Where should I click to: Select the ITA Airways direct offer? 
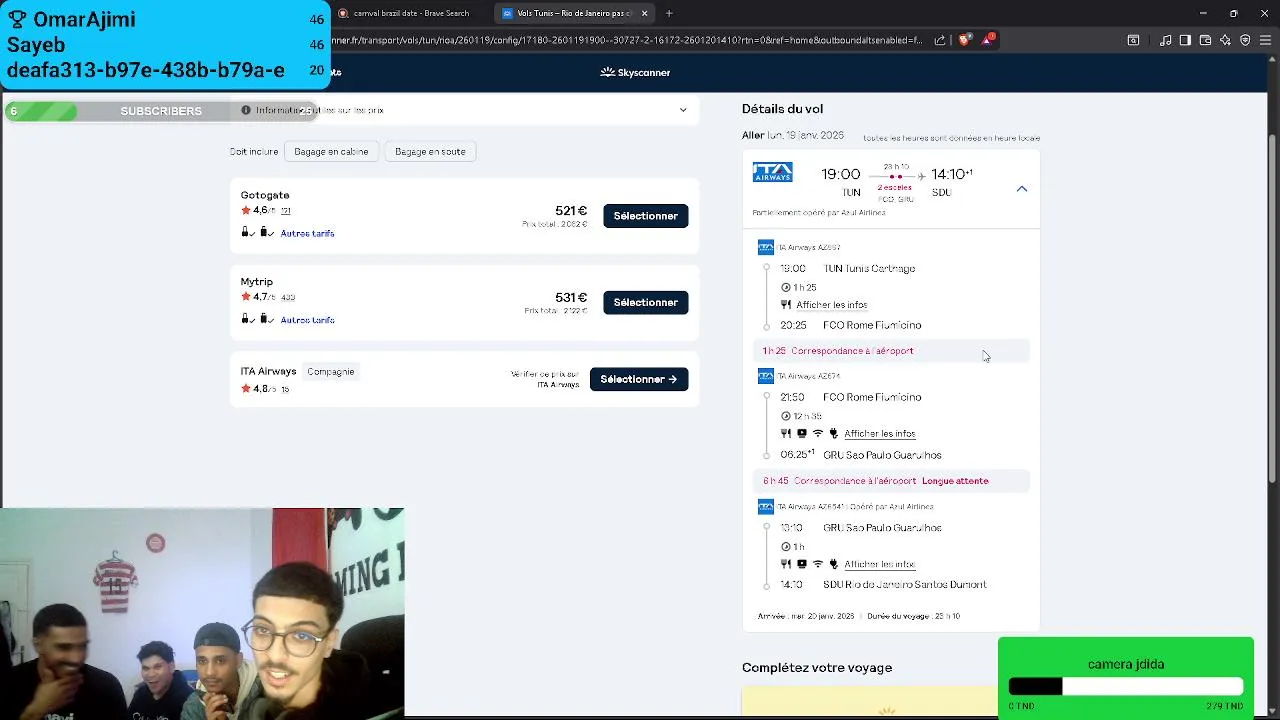coord(639,379)
